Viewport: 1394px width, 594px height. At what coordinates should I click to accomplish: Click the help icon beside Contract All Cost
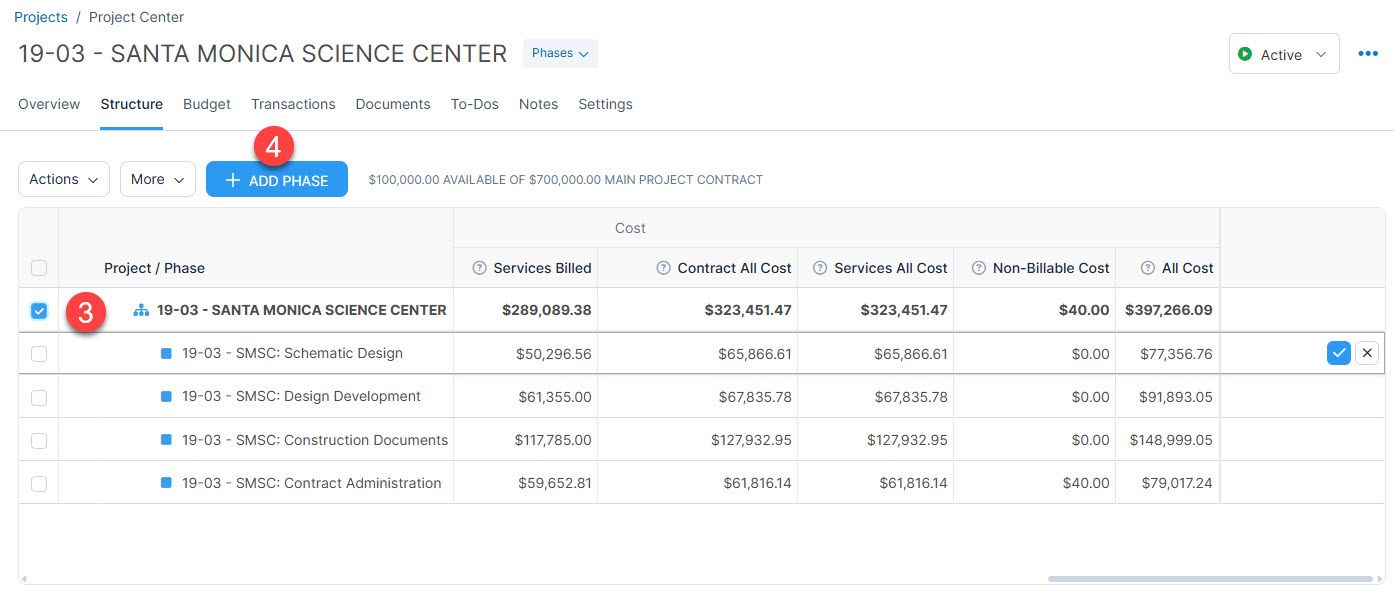661,268
